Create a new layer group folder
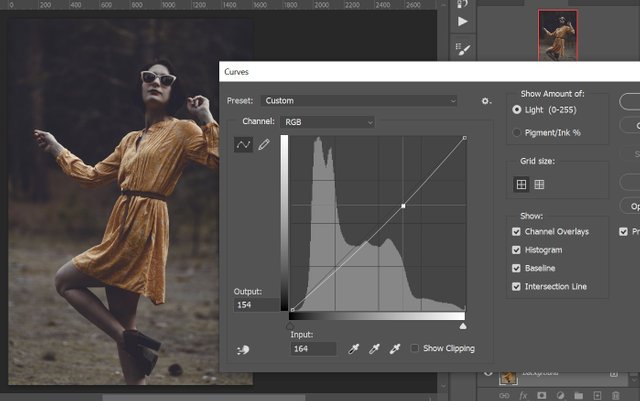Viewport: 640px width, 401px height. click(578, 395)
